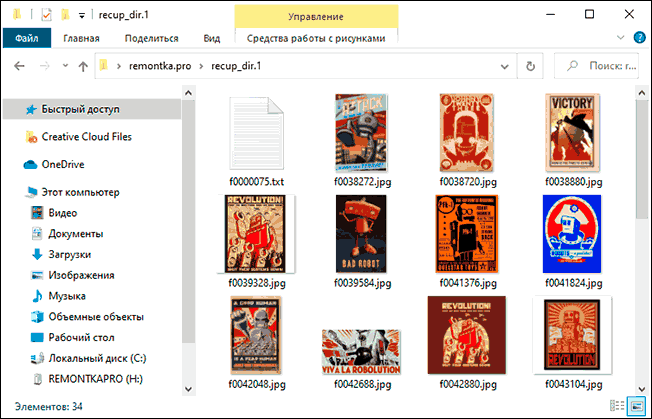Switch to details list view
Image resolution: width=652 pixels, height=419 pixels.
pos(620,407)
